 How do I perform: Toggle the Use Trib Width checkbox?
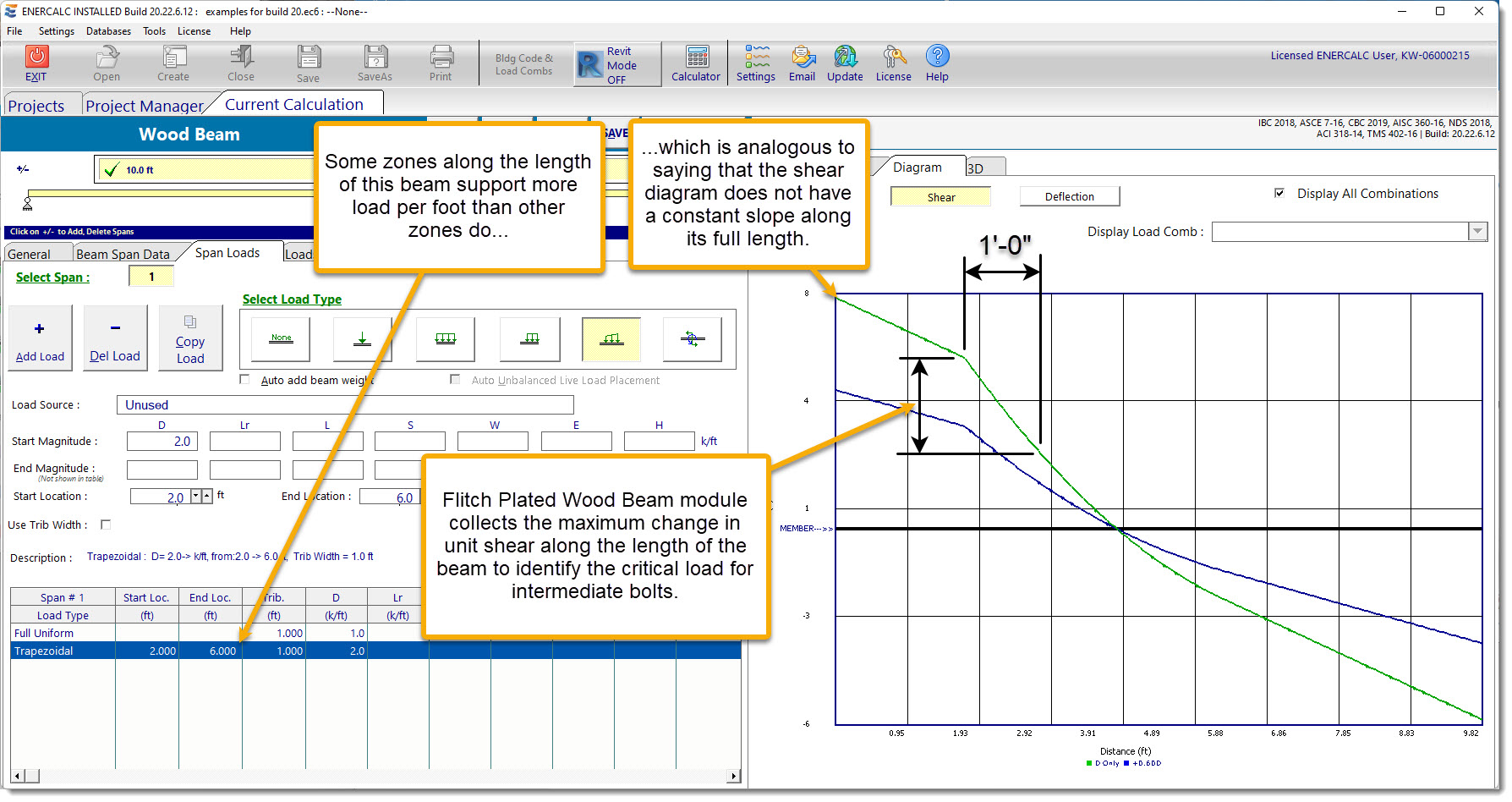coord(106,525)
